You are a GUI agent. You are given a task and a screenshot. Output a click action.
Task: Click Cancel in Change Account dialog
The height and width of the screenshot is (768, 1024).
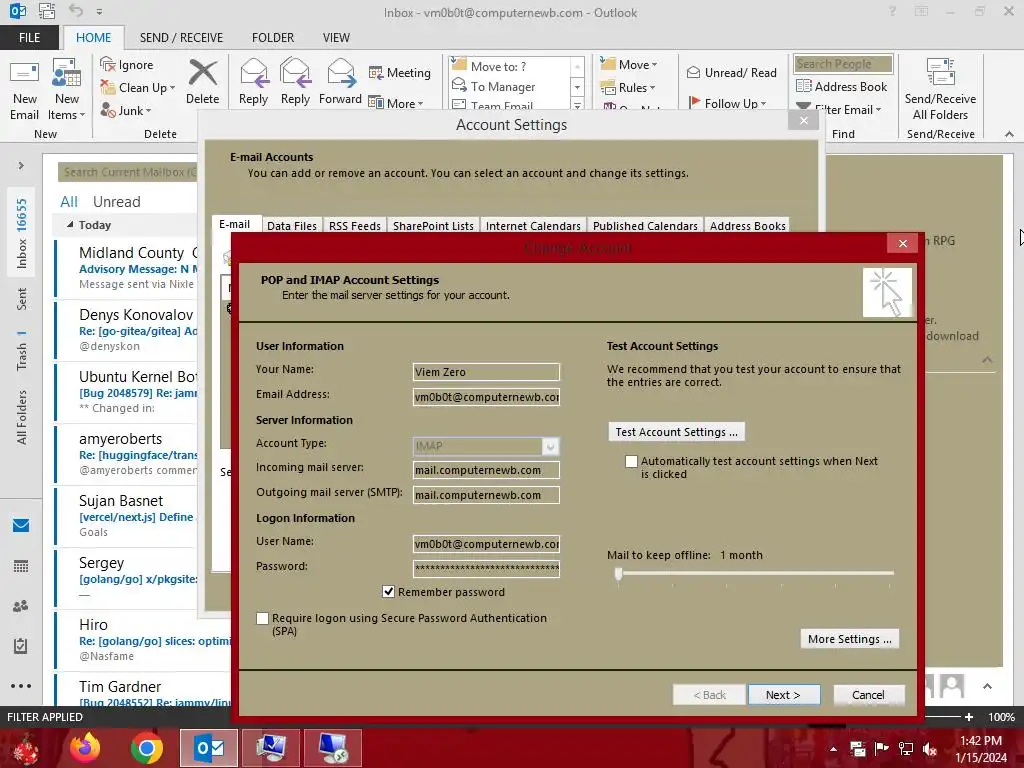869,695
